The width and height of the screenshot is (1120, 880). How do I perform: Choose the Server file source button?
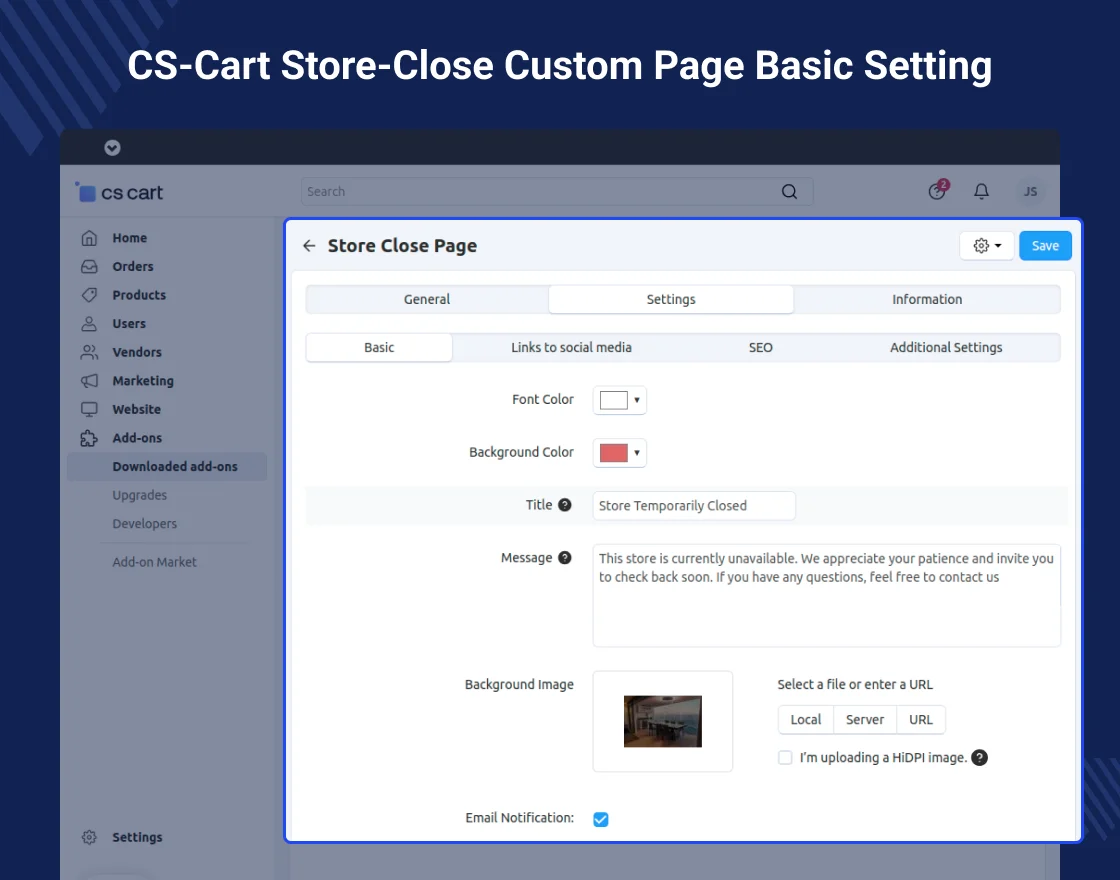(865, 720)
